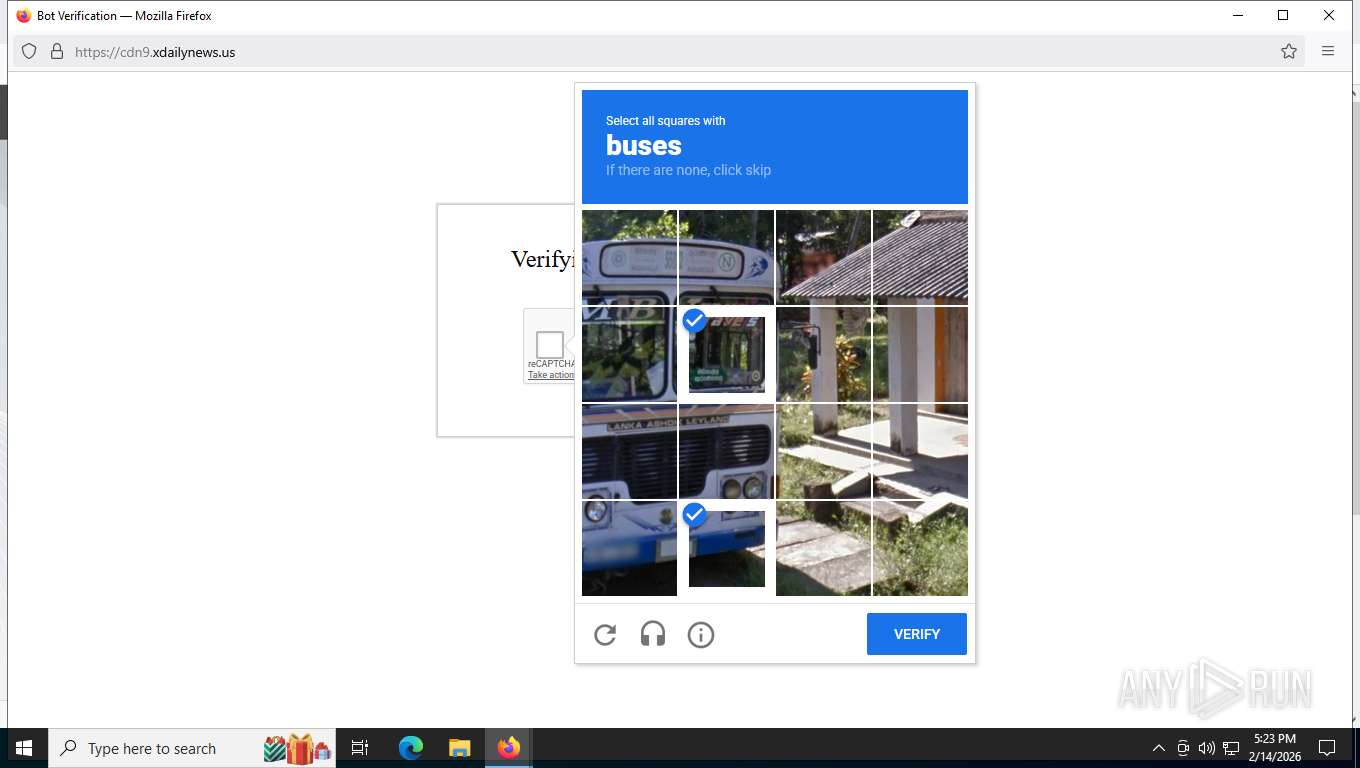Open the volume control tray icon
The image size is (1360, 768).
(1207, 748)
